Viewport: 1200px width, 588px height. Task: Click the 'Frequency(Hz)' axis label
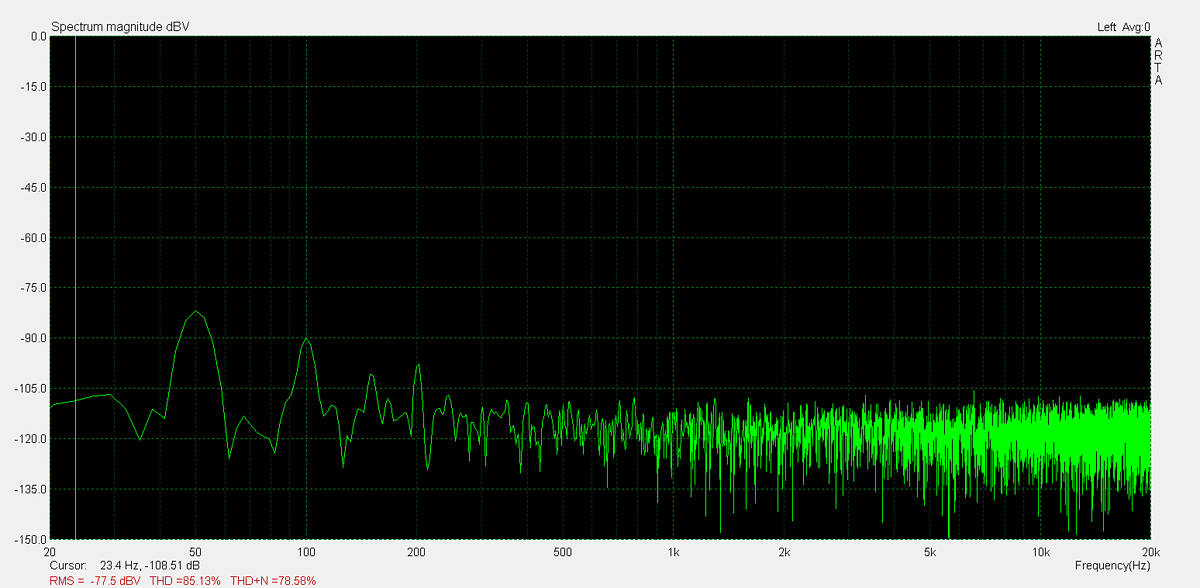[x=1112, y=565]
